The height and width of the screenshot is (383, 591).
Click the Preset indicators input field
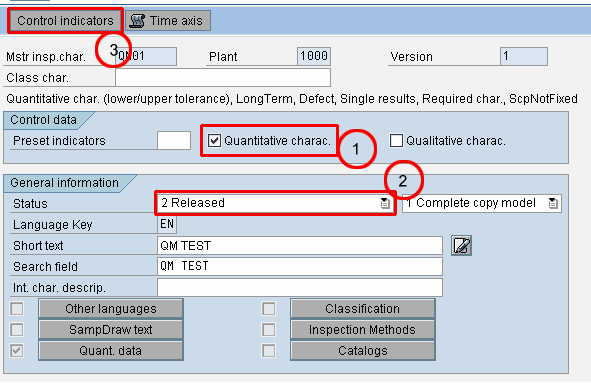174,141
